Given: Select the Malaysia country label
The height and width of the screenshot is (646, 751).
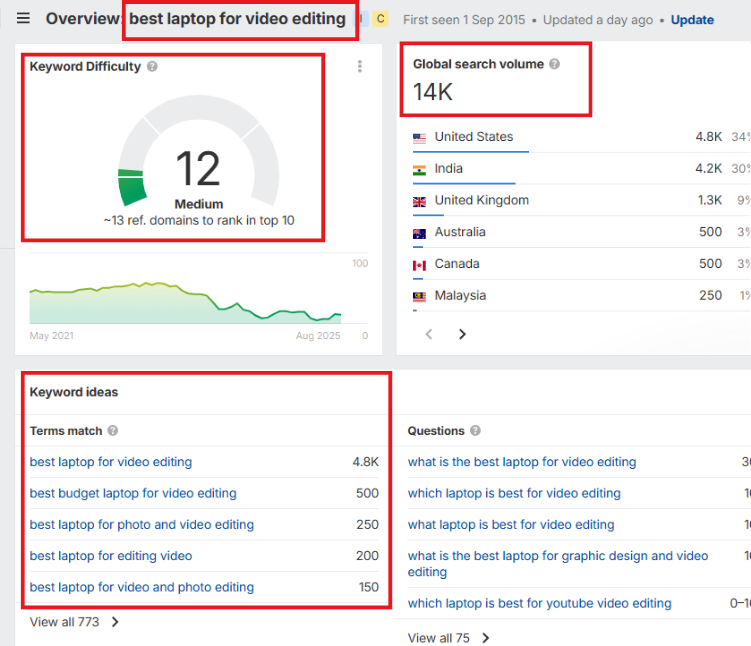Looking at the screenshot, I should (x=460, y=295).
